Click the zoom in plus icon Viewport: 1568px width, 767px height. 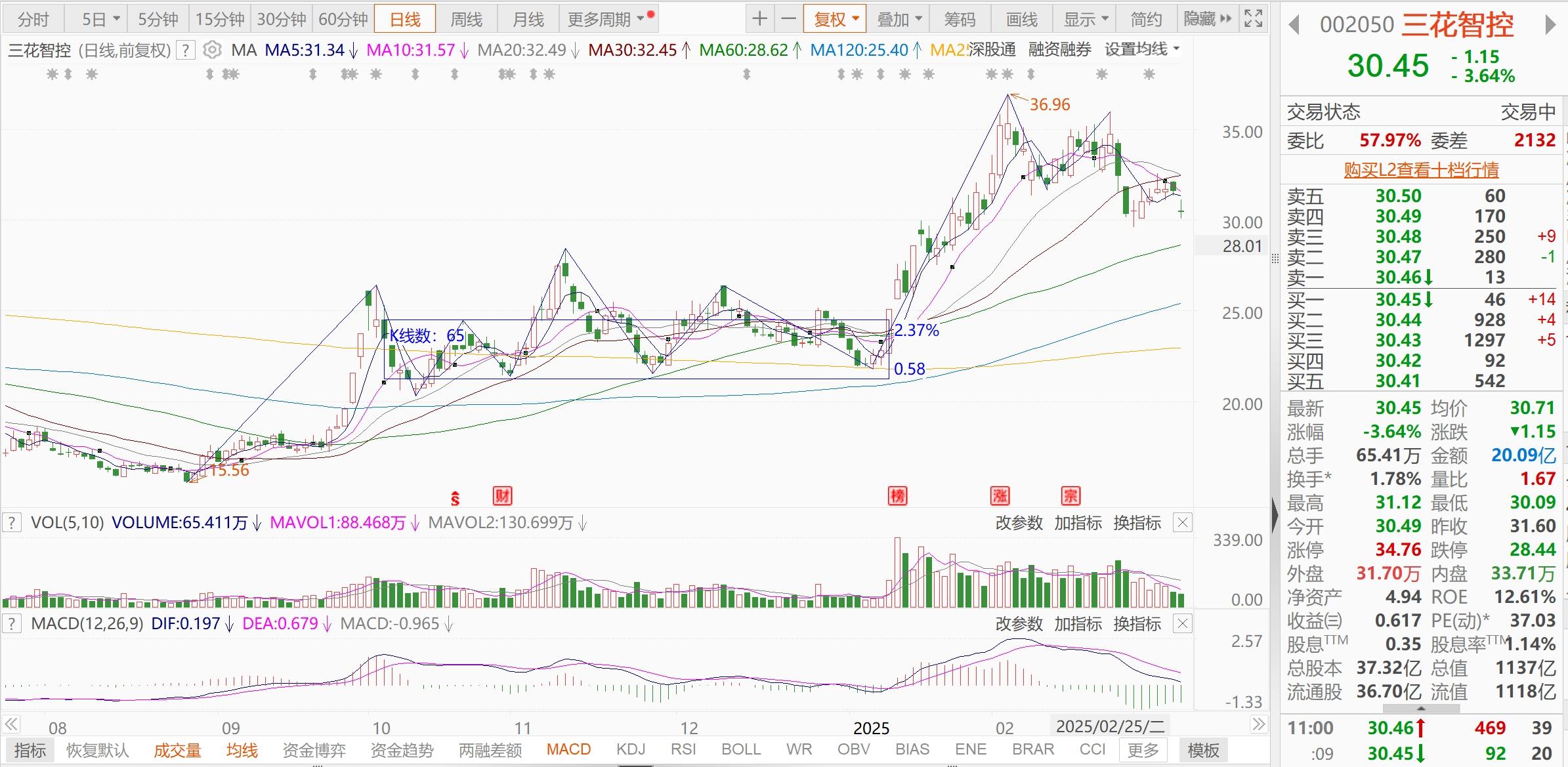coord(759,19)
